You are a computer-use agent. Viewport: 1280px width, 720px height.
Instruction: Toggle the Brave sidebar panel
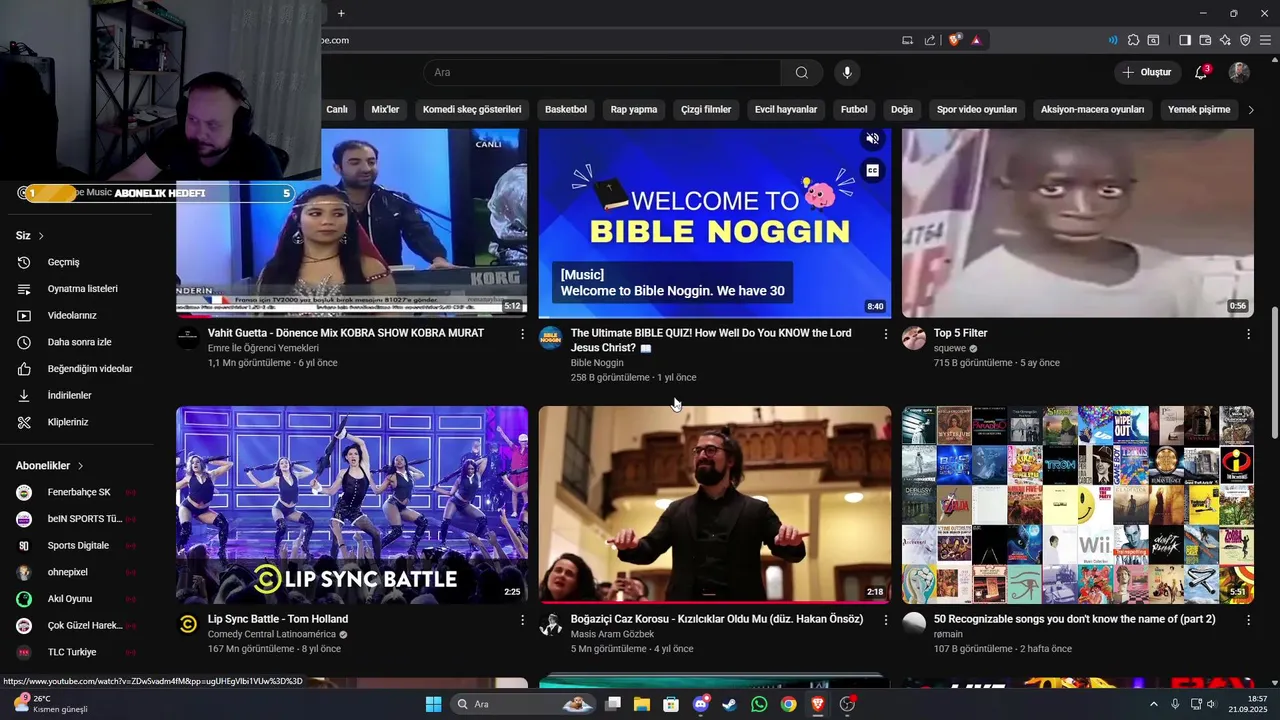(1185, 40)
